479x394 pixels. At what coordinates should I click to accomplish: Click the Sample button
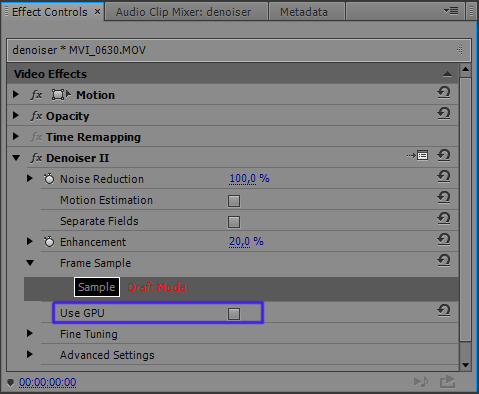pyautogui.click(x=97, y=287)
